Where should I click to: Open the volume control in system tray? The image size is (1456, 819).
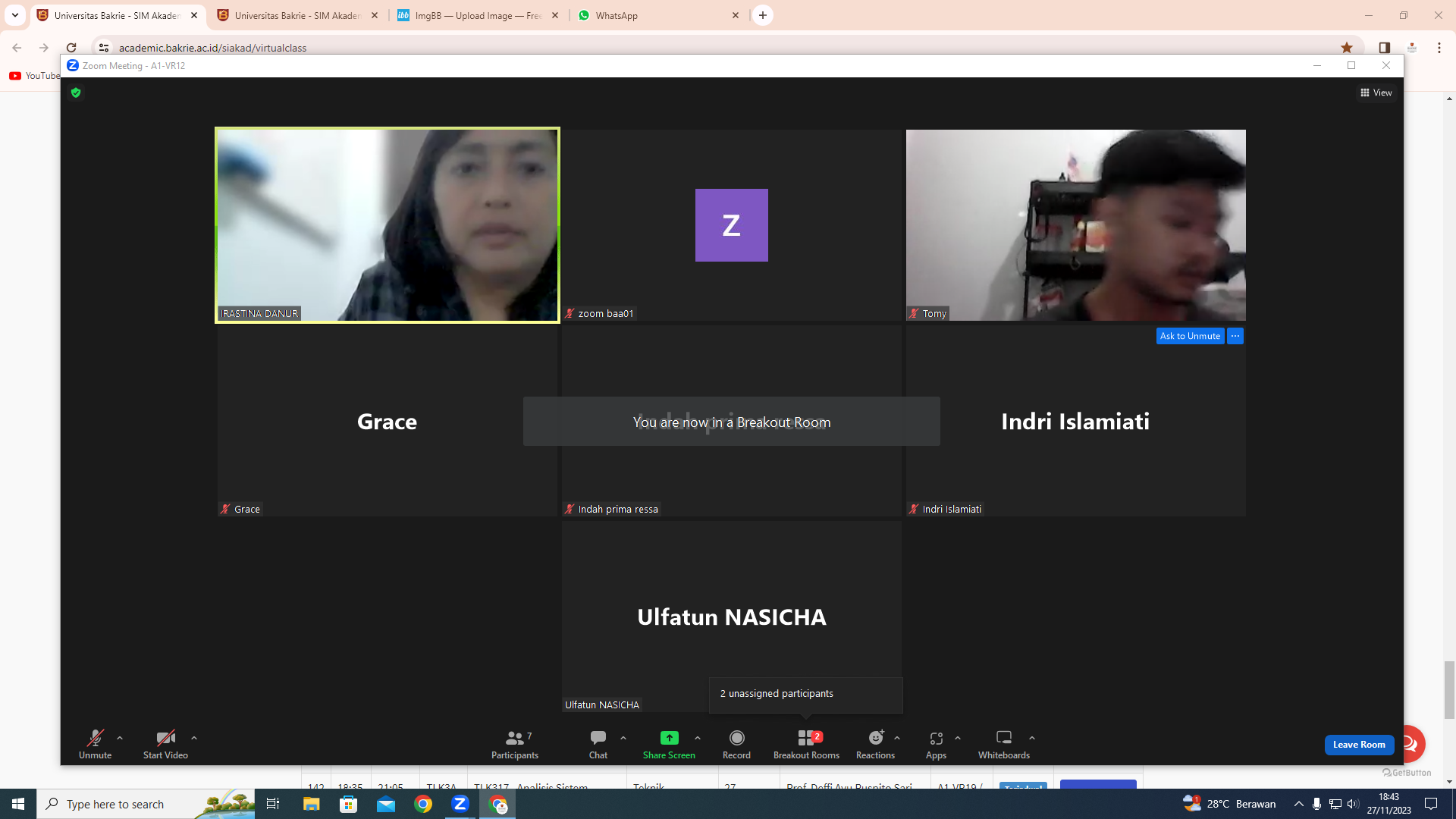click(1353, 804)
